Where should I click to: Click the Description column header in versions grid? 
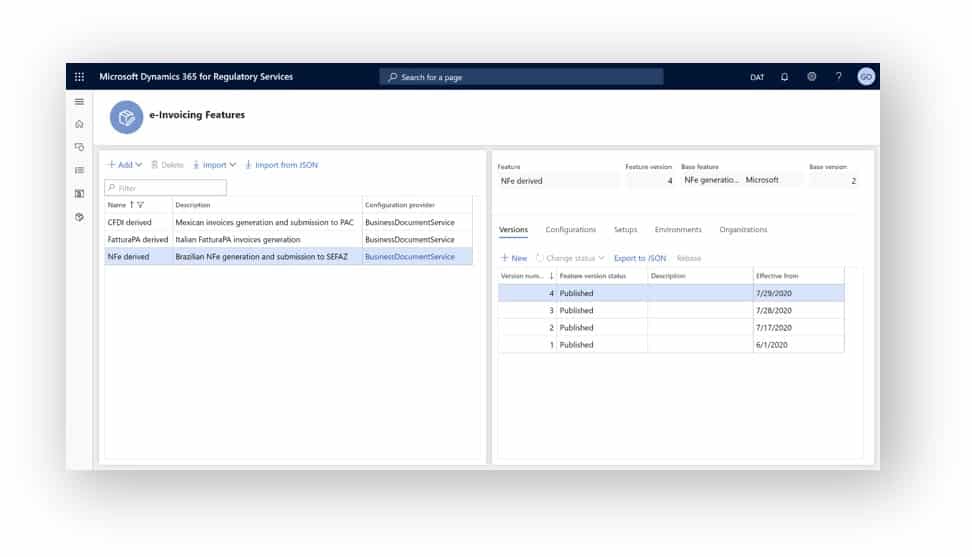click(668, 276)
